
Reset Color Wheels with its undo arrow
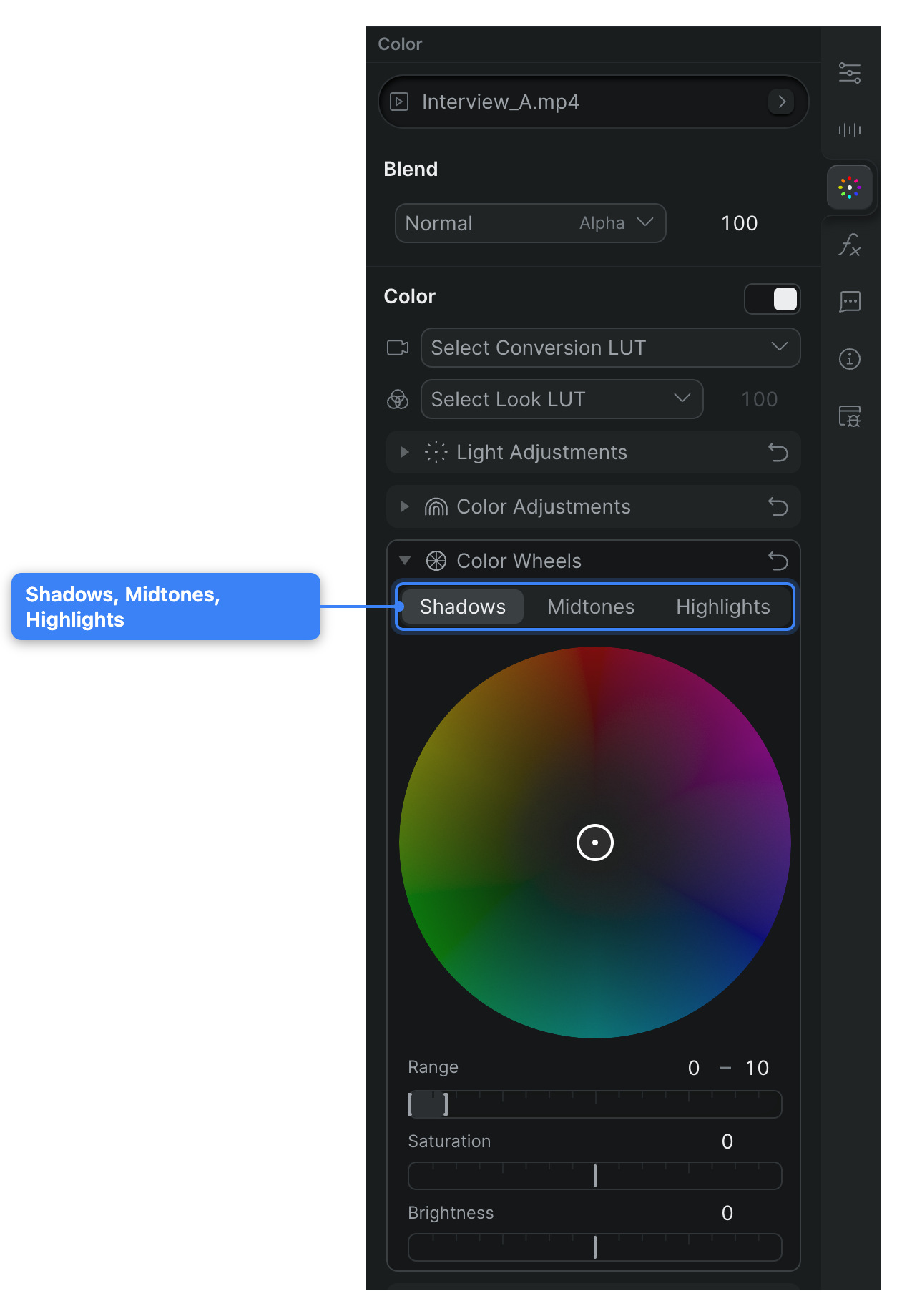pyautogui.click(x=778, y=561)
